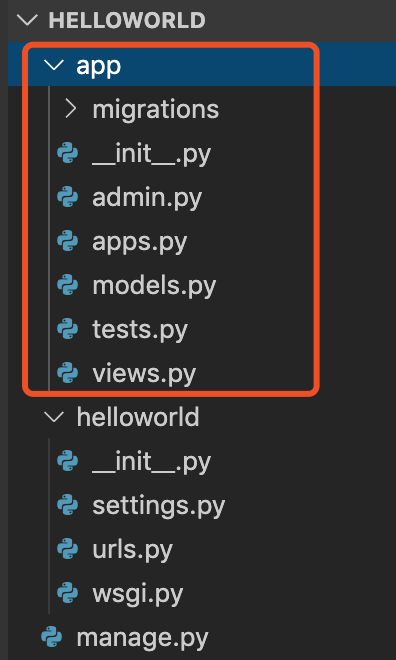Image resolution: width=396 pixels, height=660 pixels.
Task: Click Python icon beside urls.py
Action: (x=68, y=549)
